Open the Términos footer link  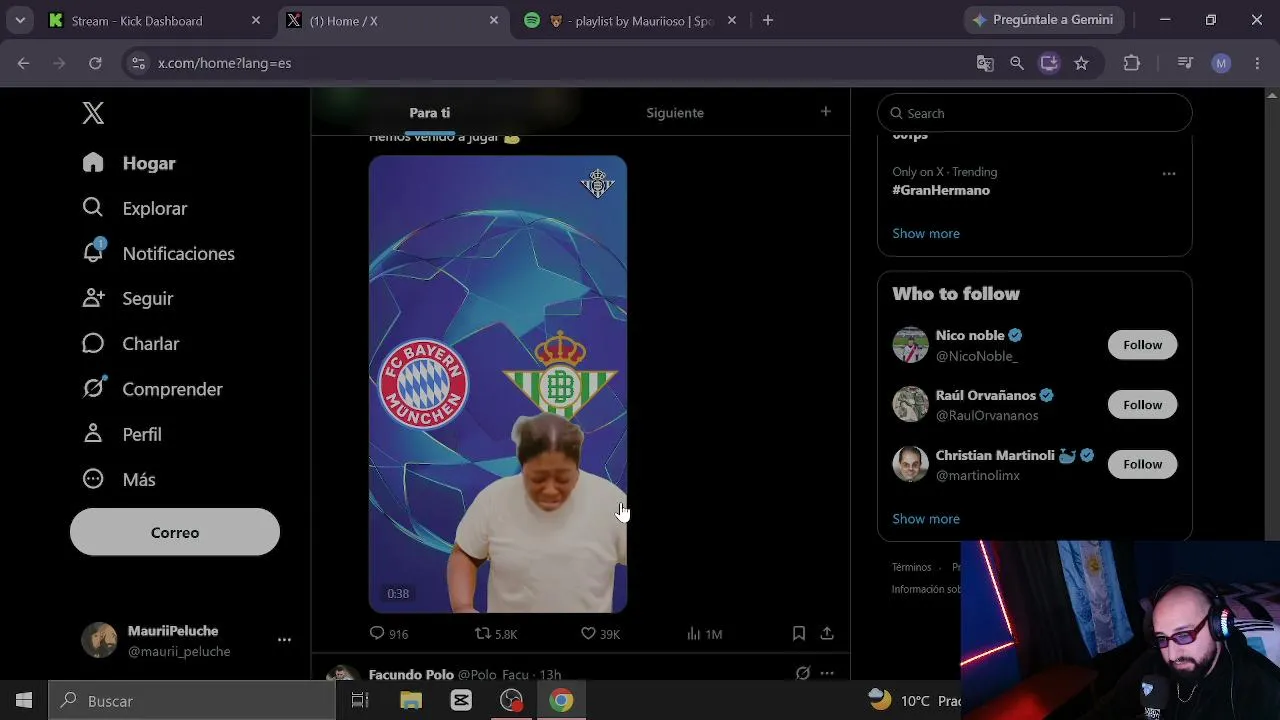tap(911, 567)
